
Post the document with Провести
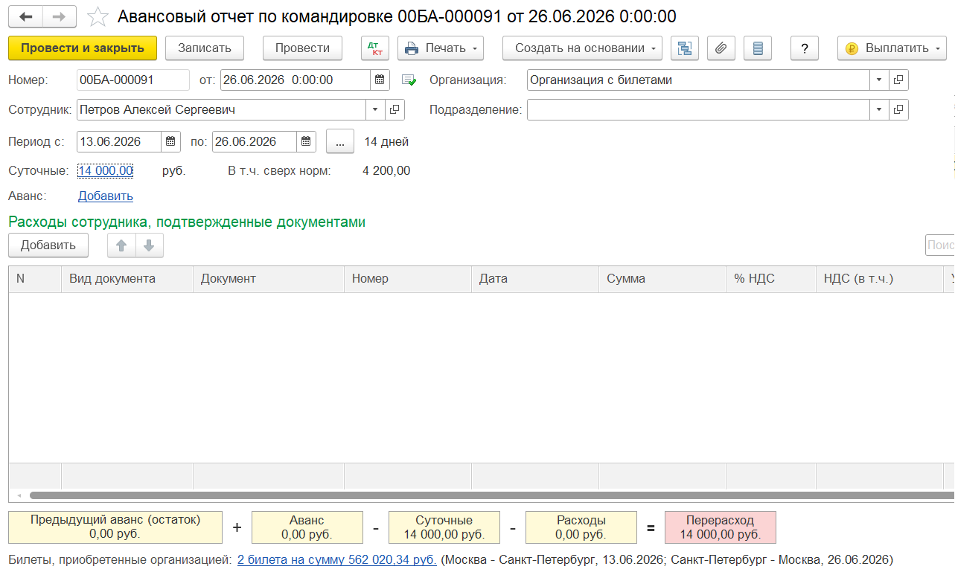click(302, 48)
